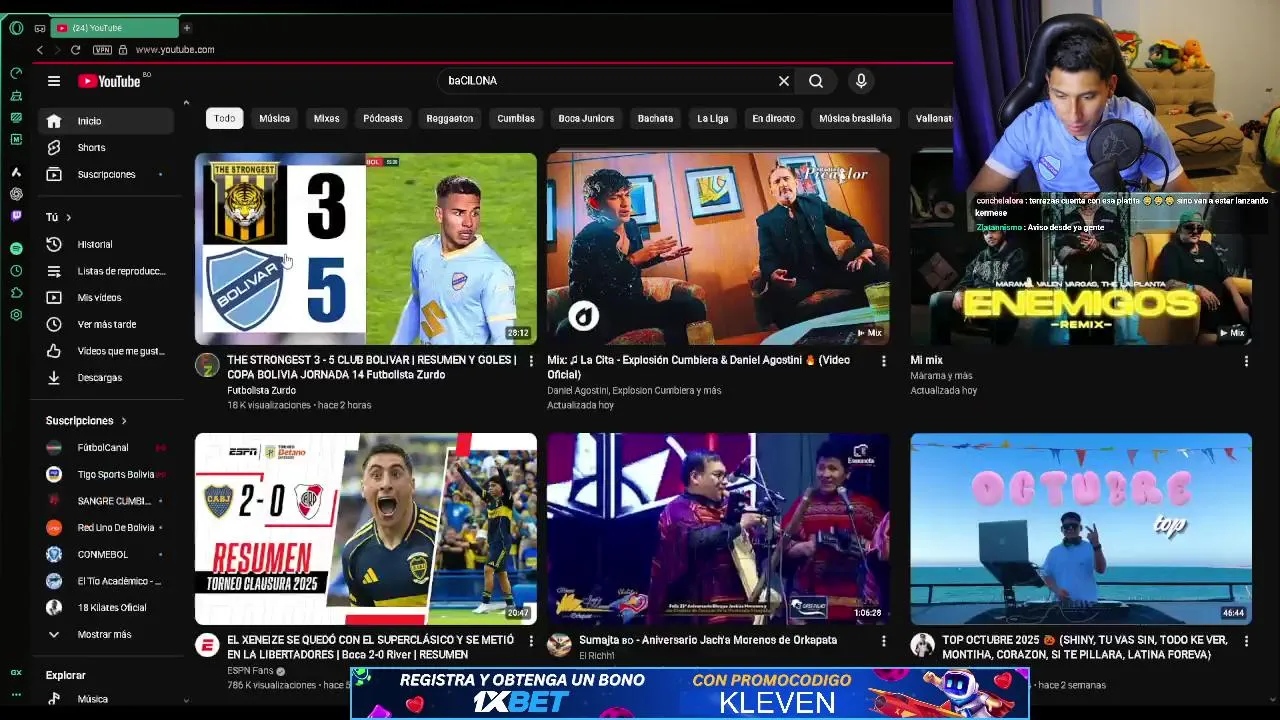Open Twitch panel in Opera sidebar
This screenshot has height=720, width=1280.
[16, 216]
